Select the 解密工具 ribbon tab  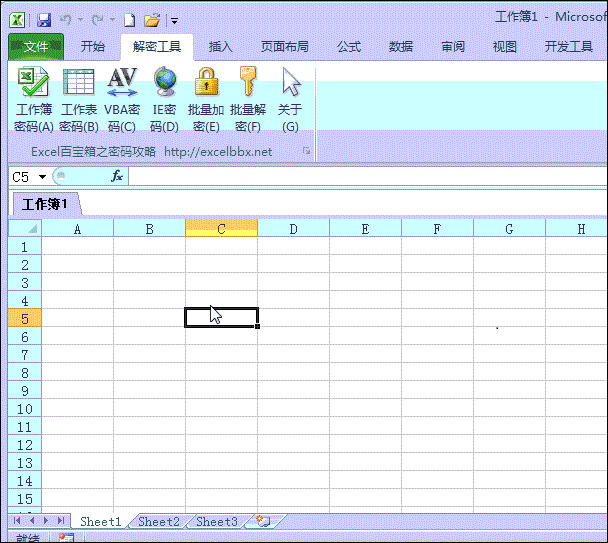click(157, 47)
